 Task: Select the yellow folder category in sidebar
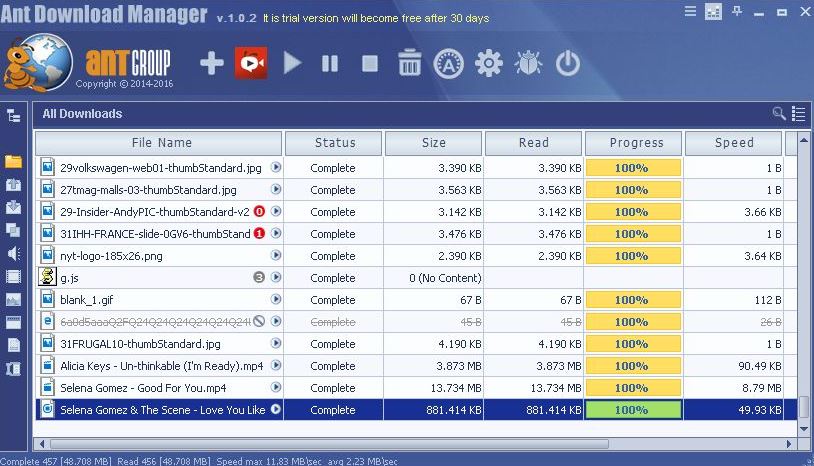coord(13,161)
